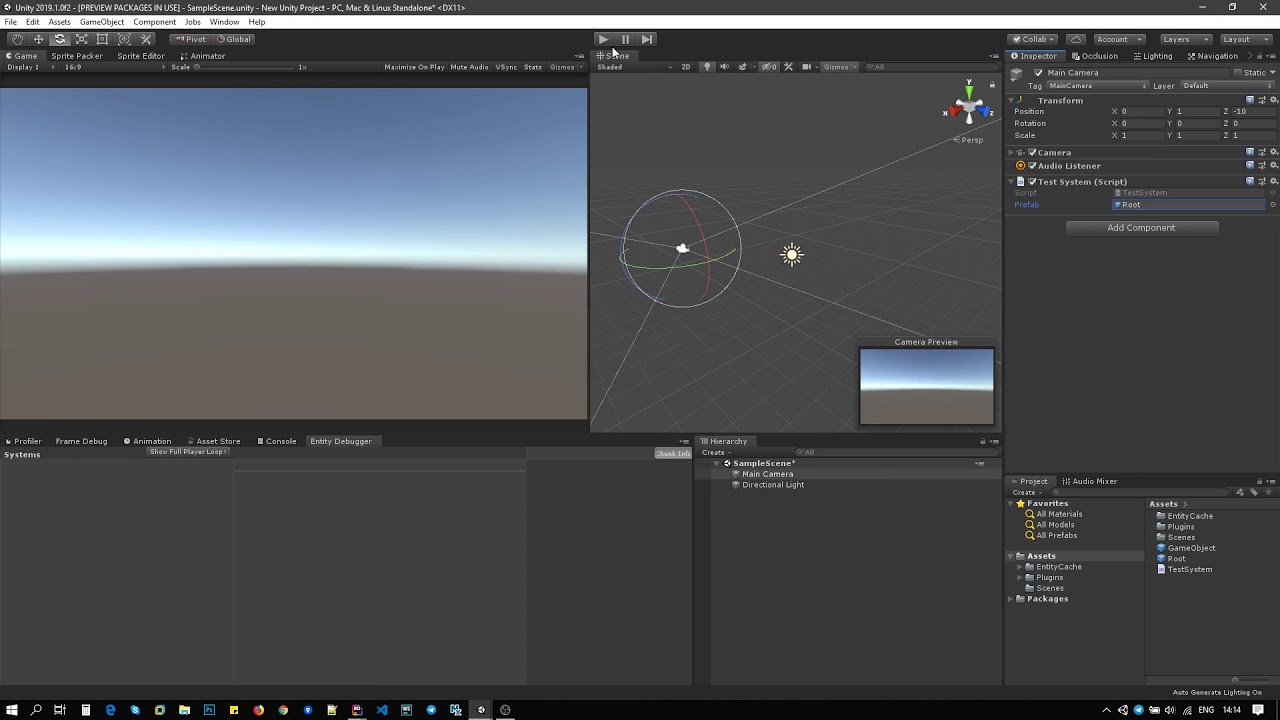Click the cloud services icon
This screenshot has width=1280, height=720.
(x=1076, y=39)
